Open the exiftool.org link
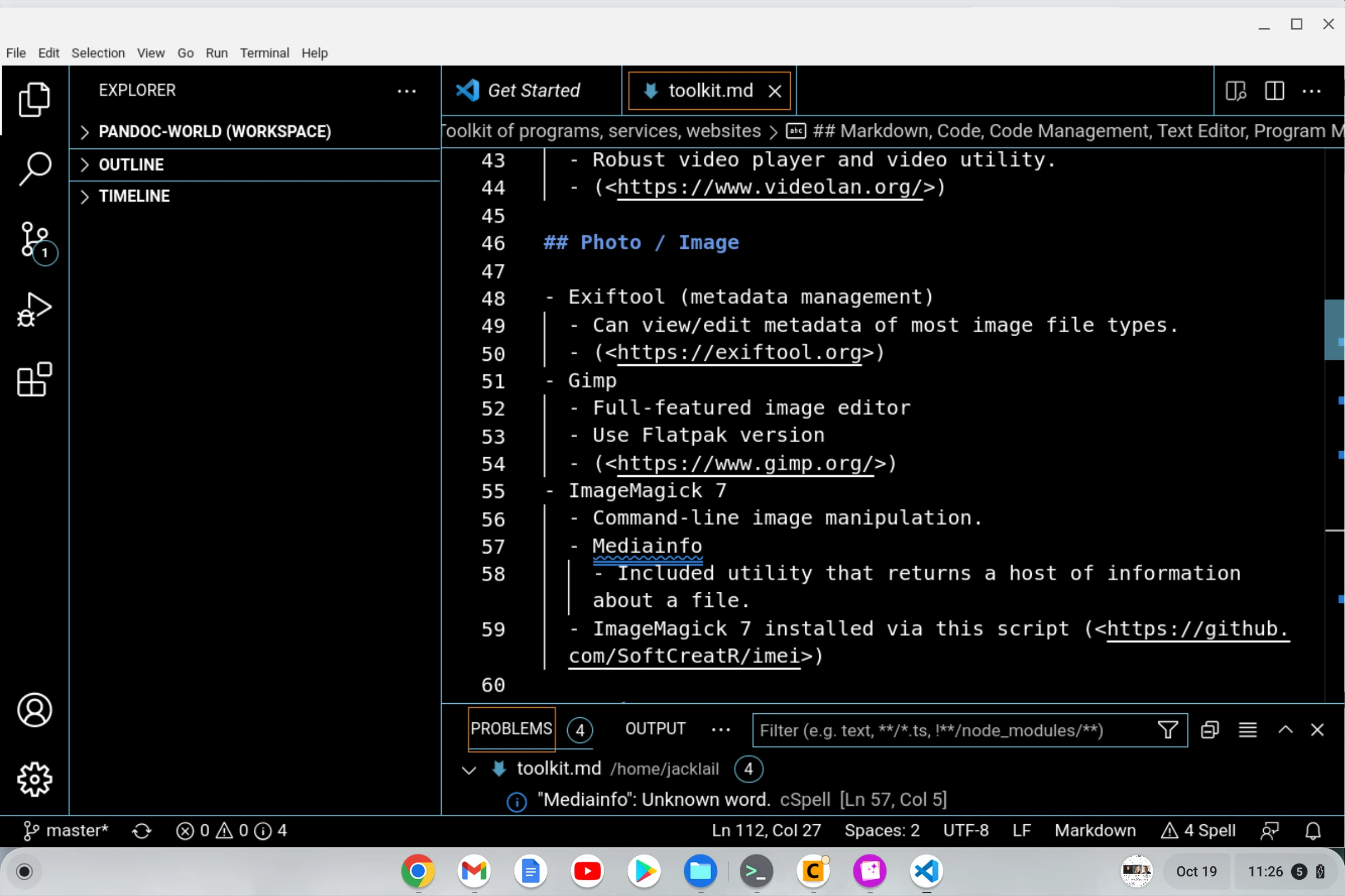Viewport: 1345px width, 896px height. (x=739, y=352)
